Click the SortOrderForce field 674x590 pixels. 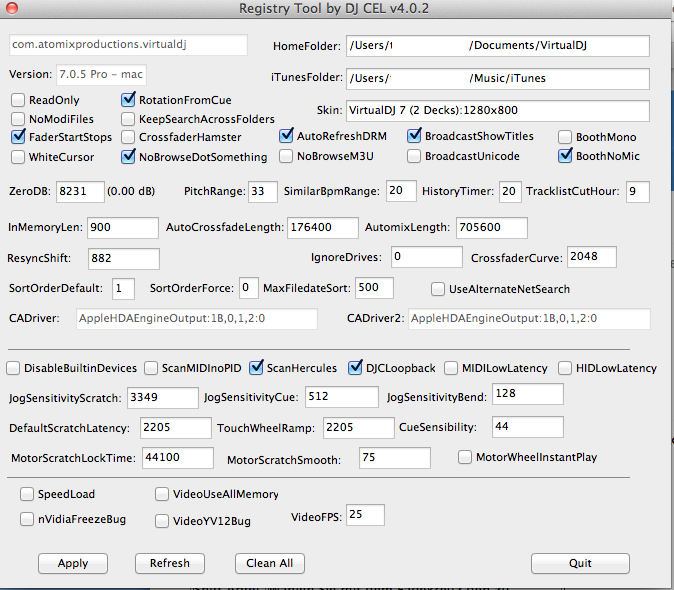click(249, 288)
